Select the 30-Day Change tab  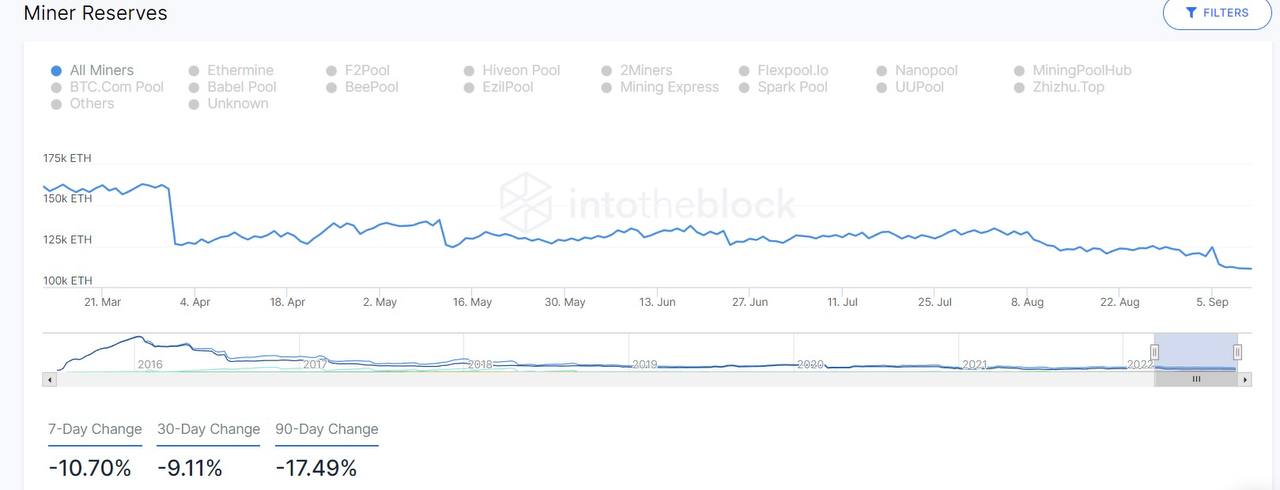tap(208, 429)
